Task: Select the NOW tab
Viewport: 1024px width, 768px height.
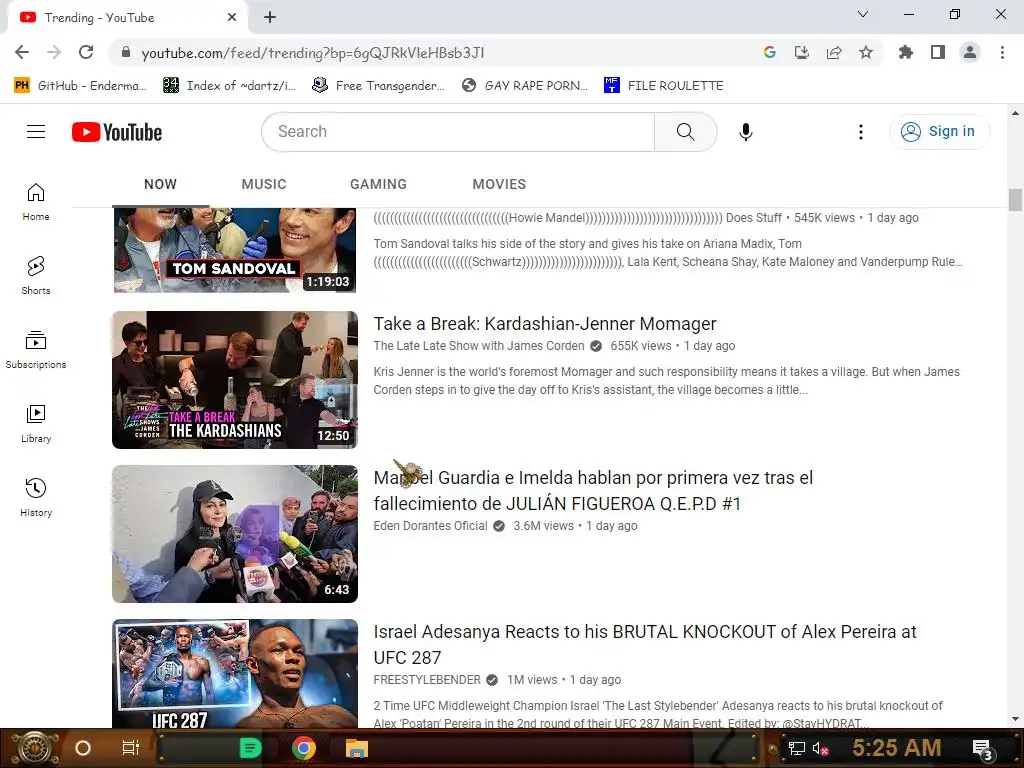Action: point(160,184)
